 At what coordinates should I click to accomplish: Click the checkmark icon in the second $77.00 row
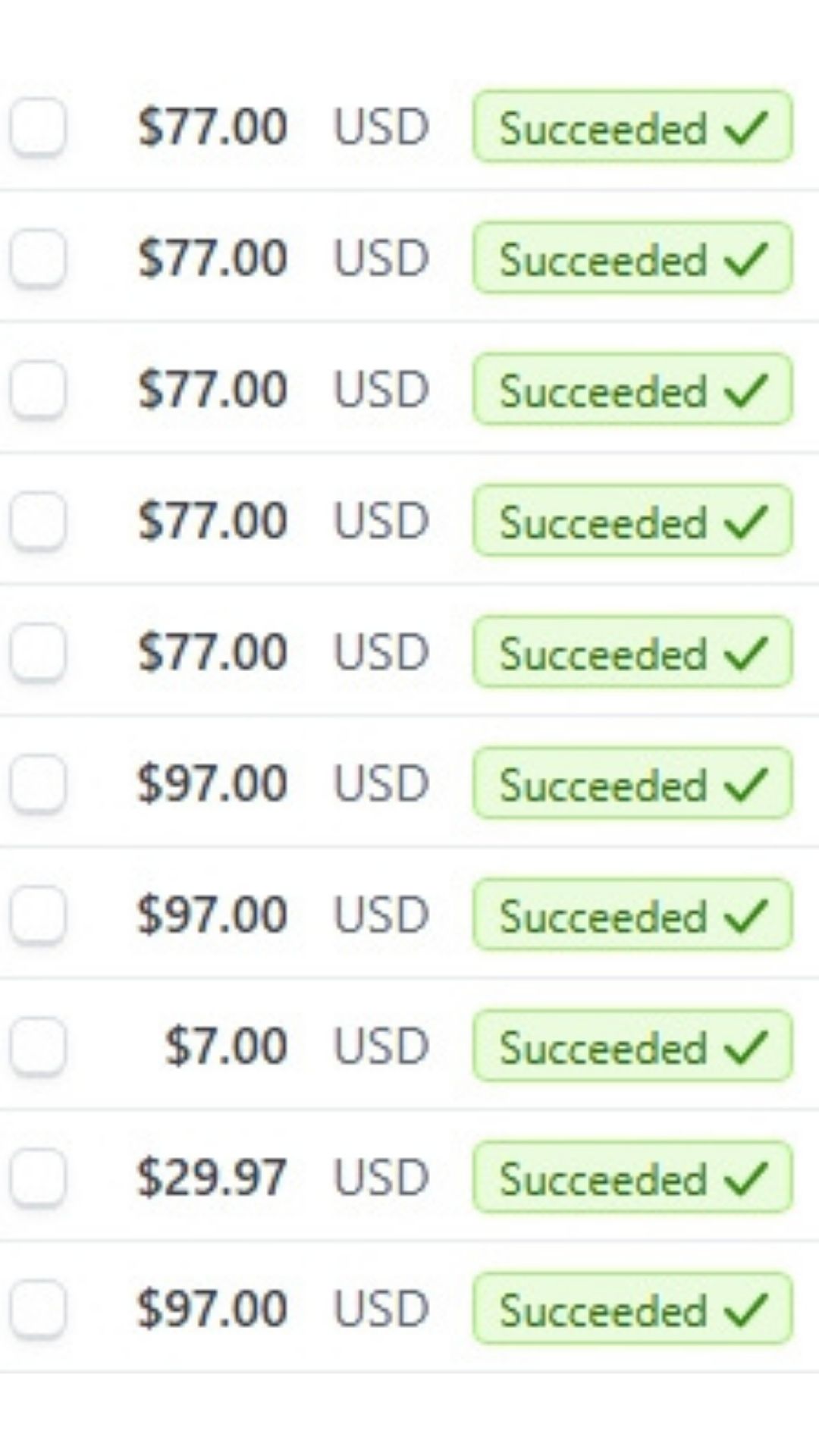tap(746, 258)
